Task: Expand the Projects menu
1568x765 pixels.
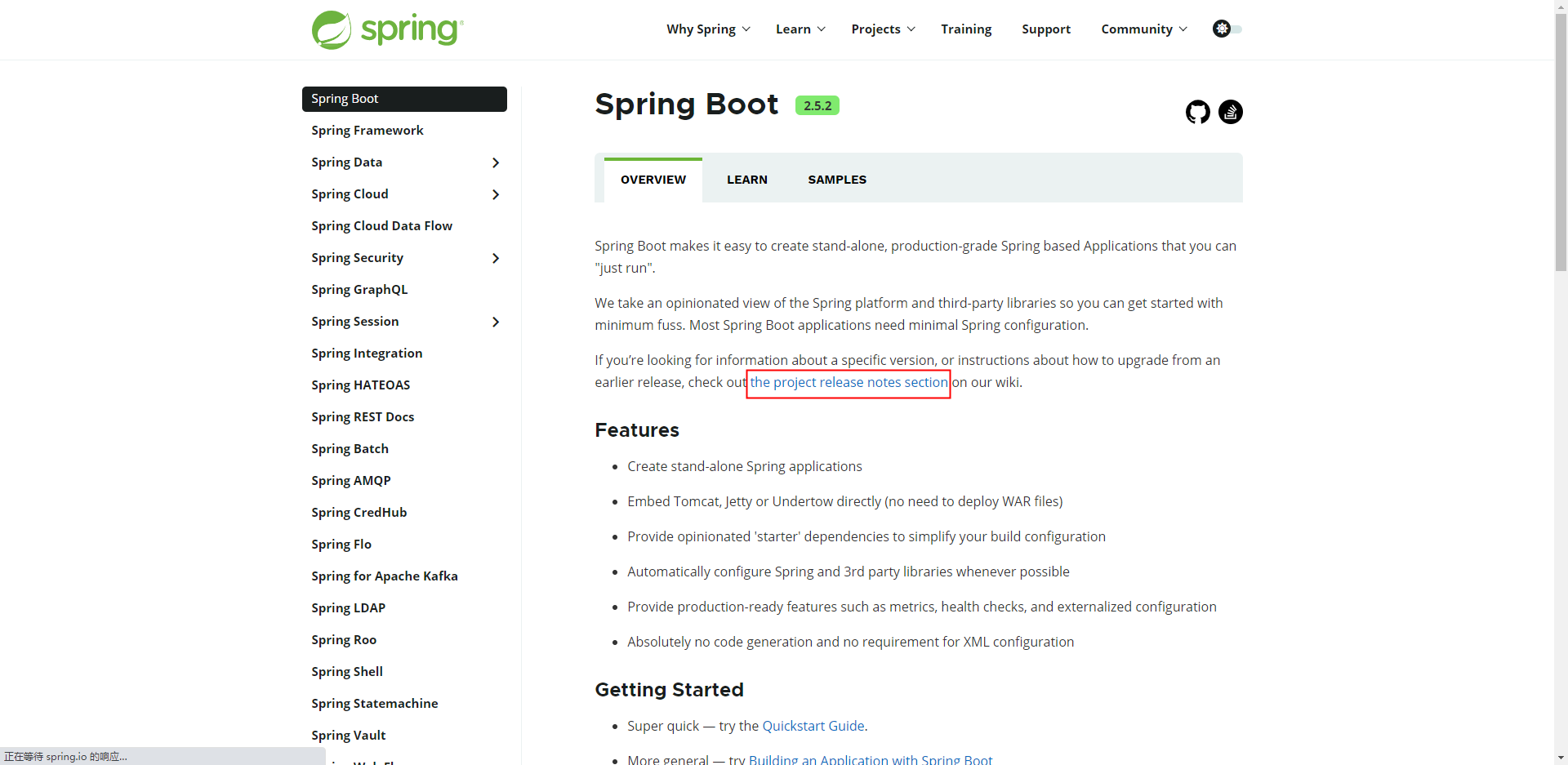Action: (x=883, y=29)
